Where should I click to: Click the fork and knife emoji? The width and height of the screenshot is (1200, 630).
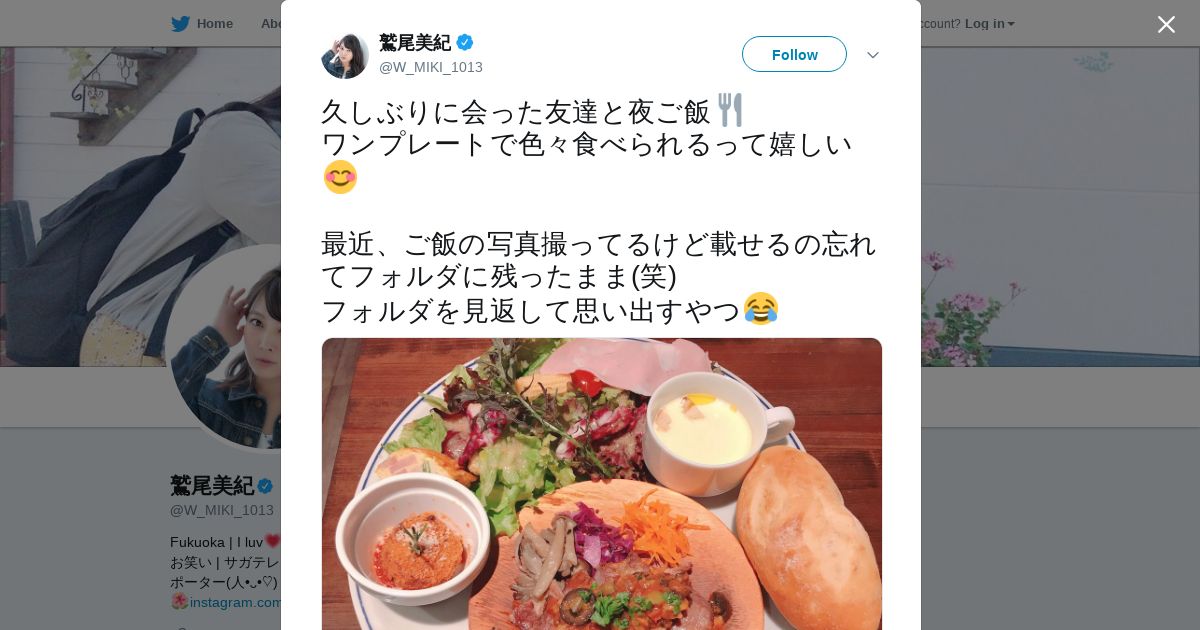pyautogui.click(x=730, y=110)
